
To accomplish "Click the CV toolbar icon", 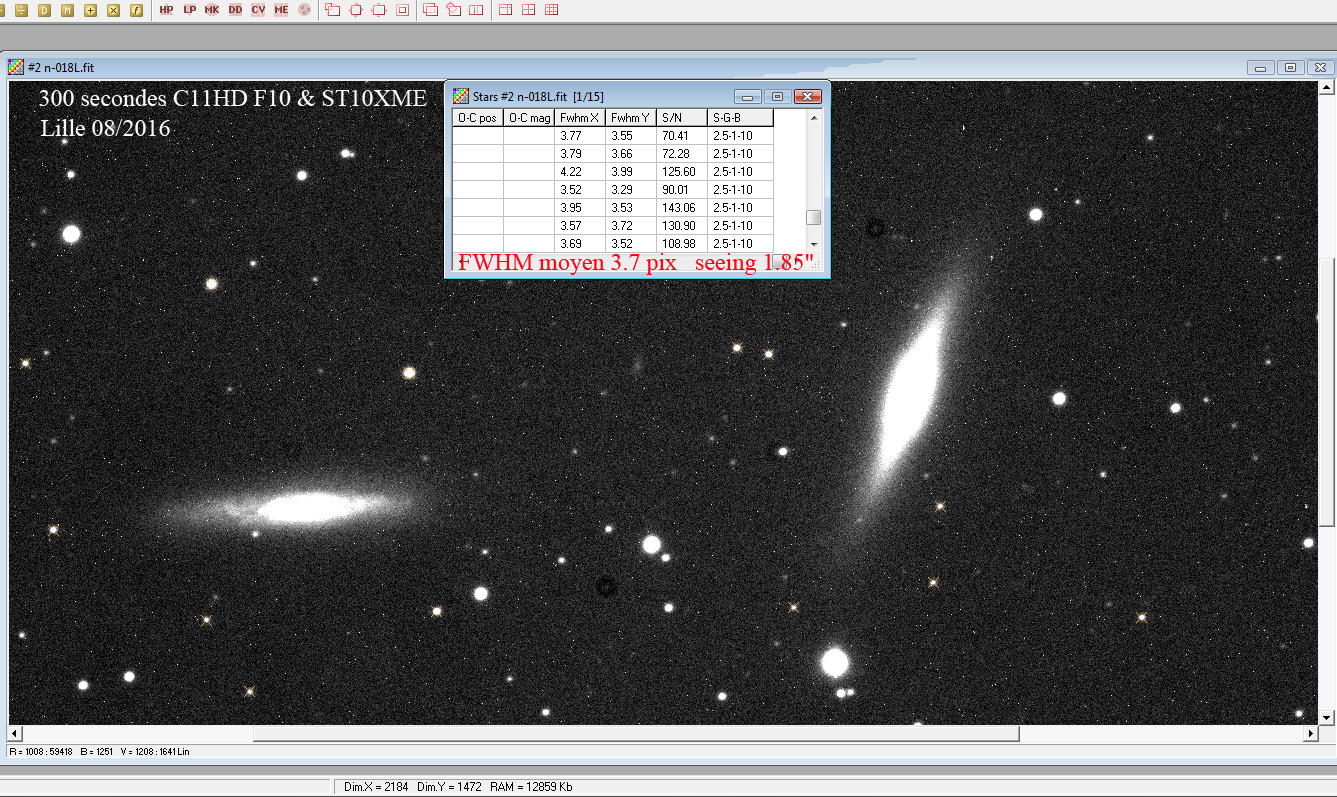I will [258, 9].
